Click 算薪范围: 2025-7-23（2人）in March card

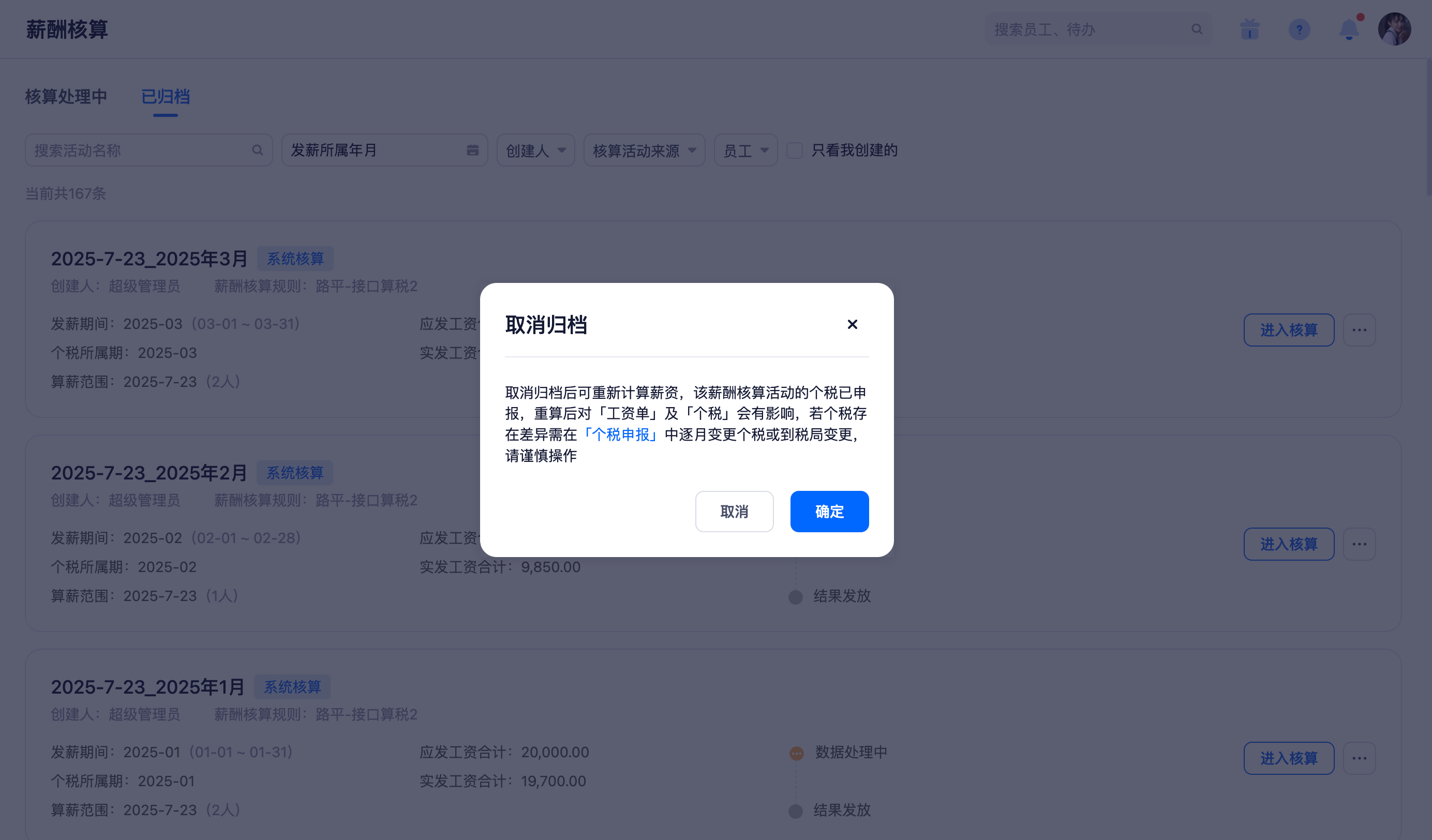click(x=145, y=382)
